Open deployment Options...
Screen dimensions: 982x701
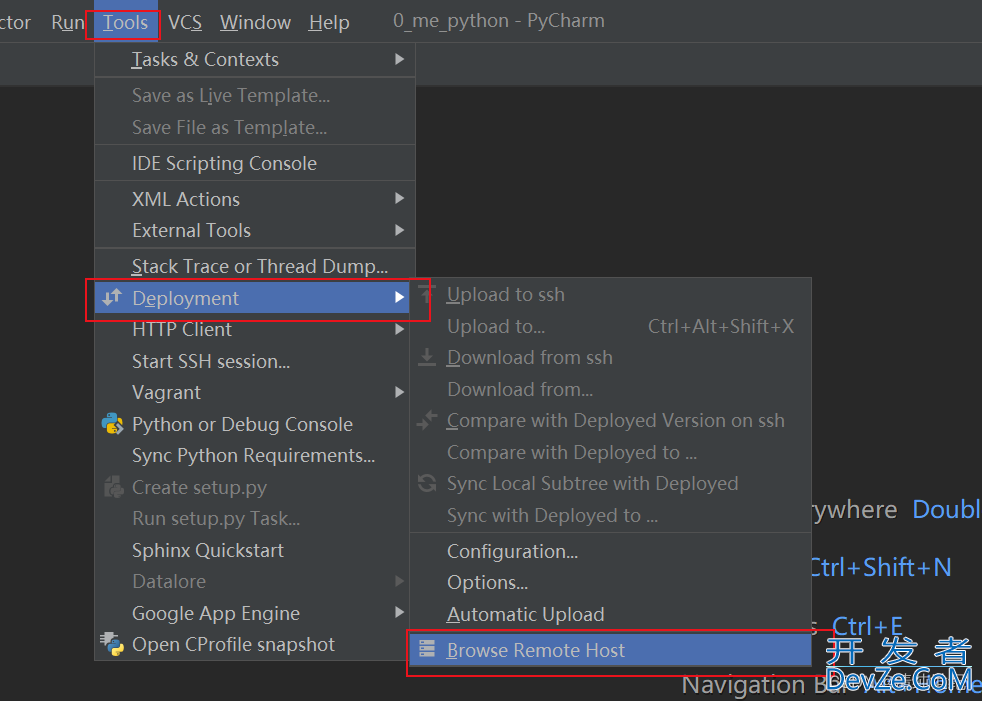pos(611,583)
